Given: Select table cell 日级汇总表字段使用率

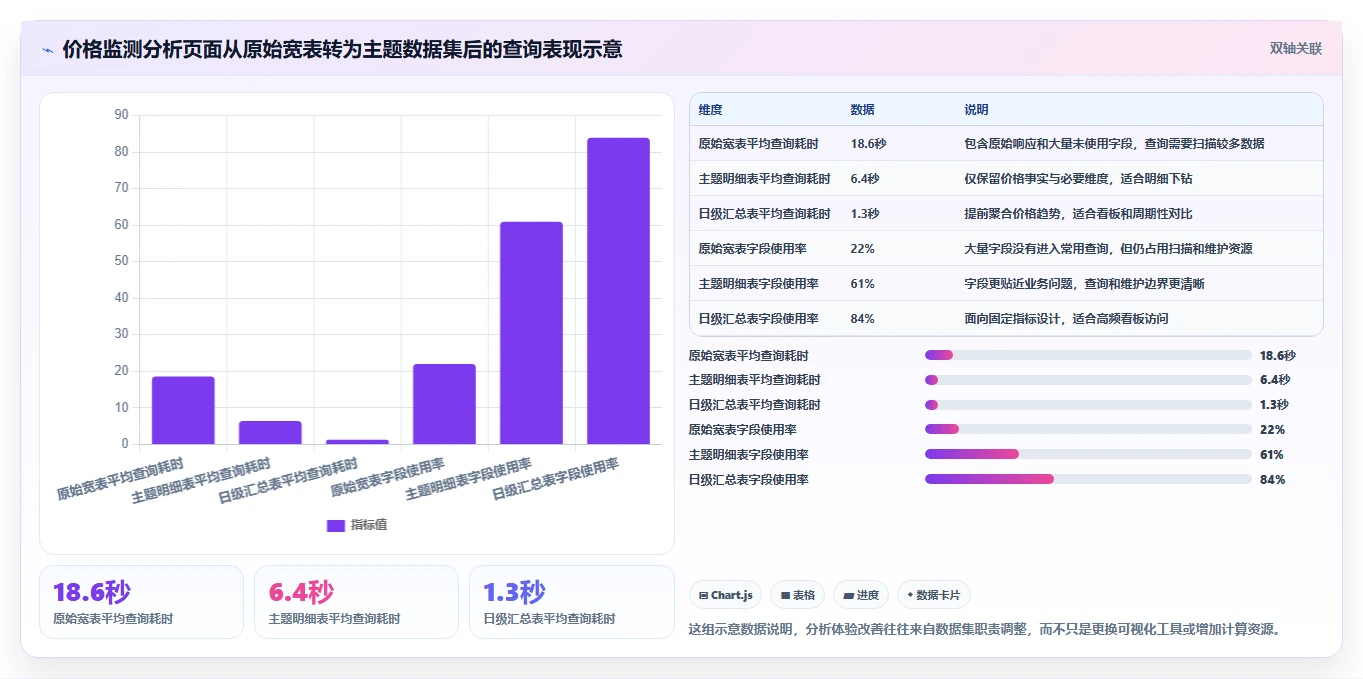Looking at the screenshot, I should click(759, 319).
